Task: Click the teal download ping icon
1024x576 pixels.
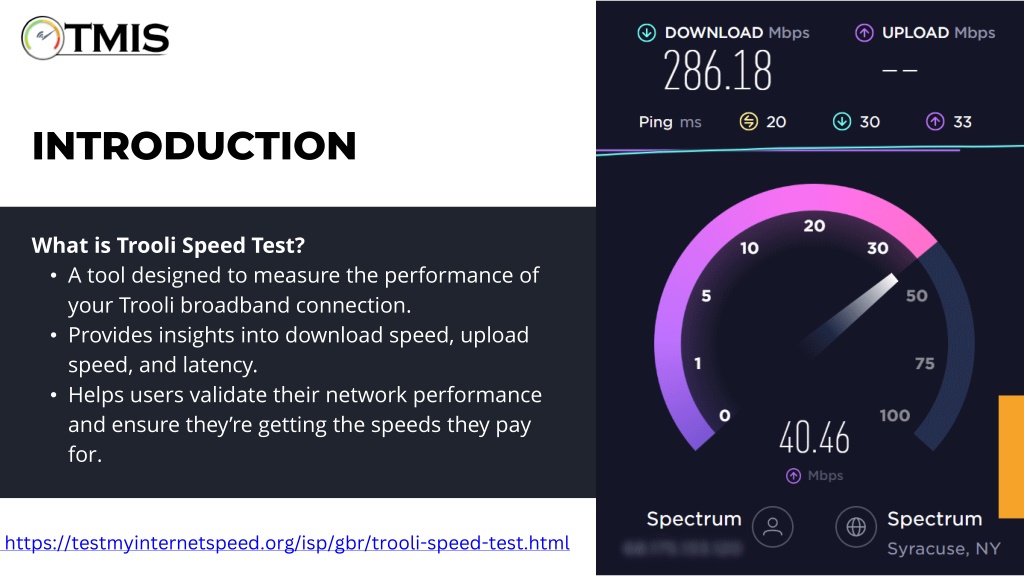Action: pyautogui.click(x=842, y=121)
